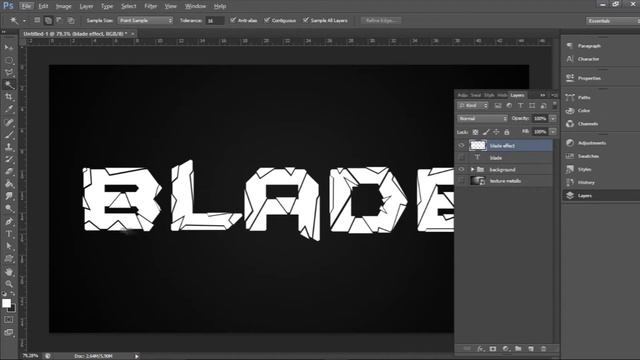Pick the Brush tool
640x360 pixels.
coord(9,134)
